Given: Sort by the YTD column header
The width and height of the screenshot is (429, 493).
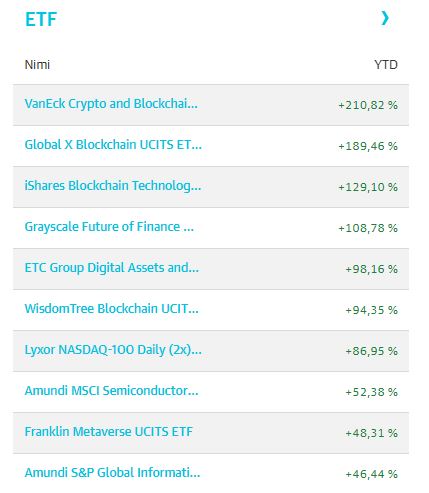Looking at the screenshot, I should (x=386, y=65).
